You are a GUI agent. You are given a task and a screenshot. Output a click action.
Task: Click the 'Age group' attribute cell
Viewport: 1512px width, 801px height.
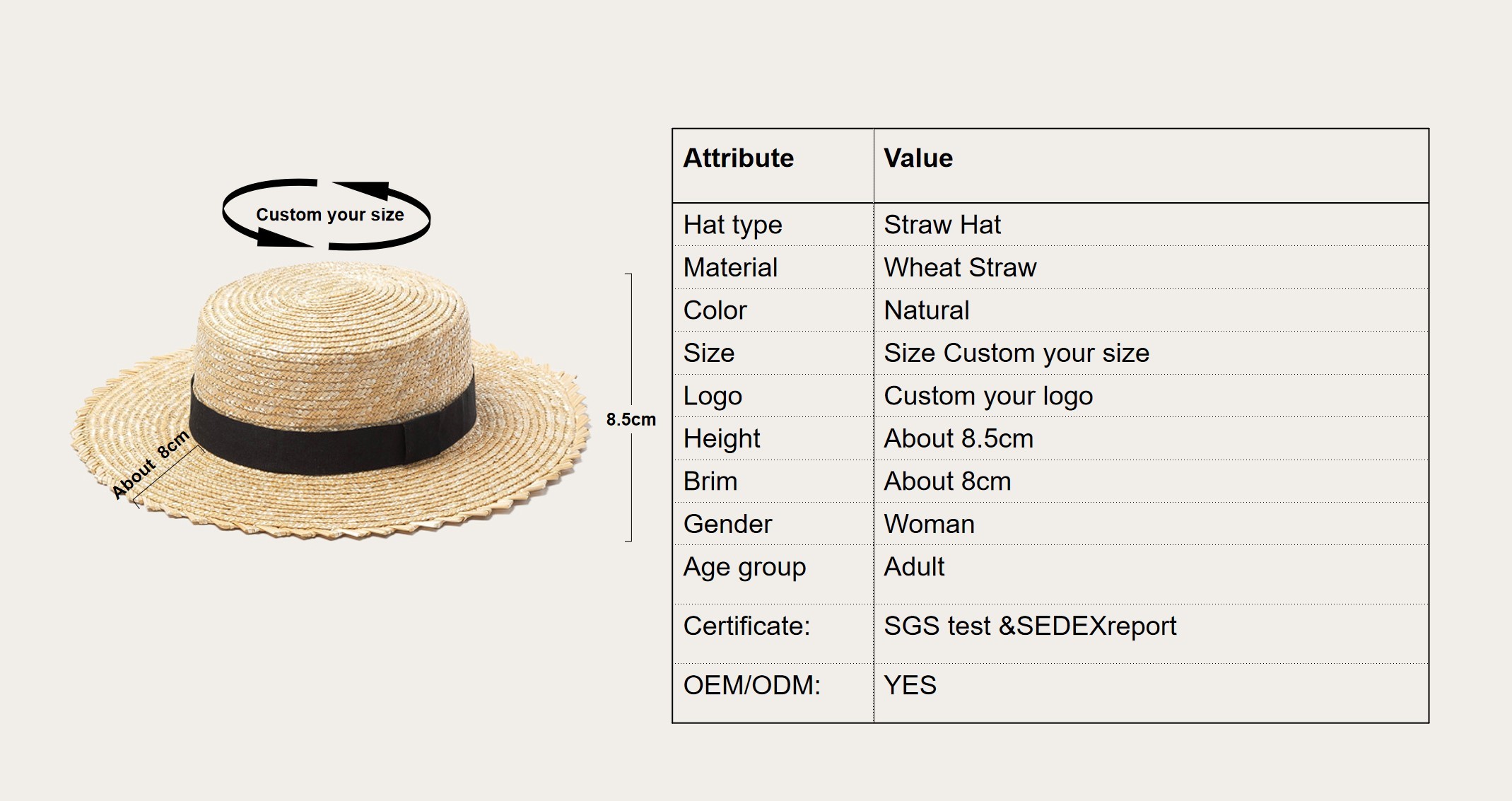click(773, 574)
